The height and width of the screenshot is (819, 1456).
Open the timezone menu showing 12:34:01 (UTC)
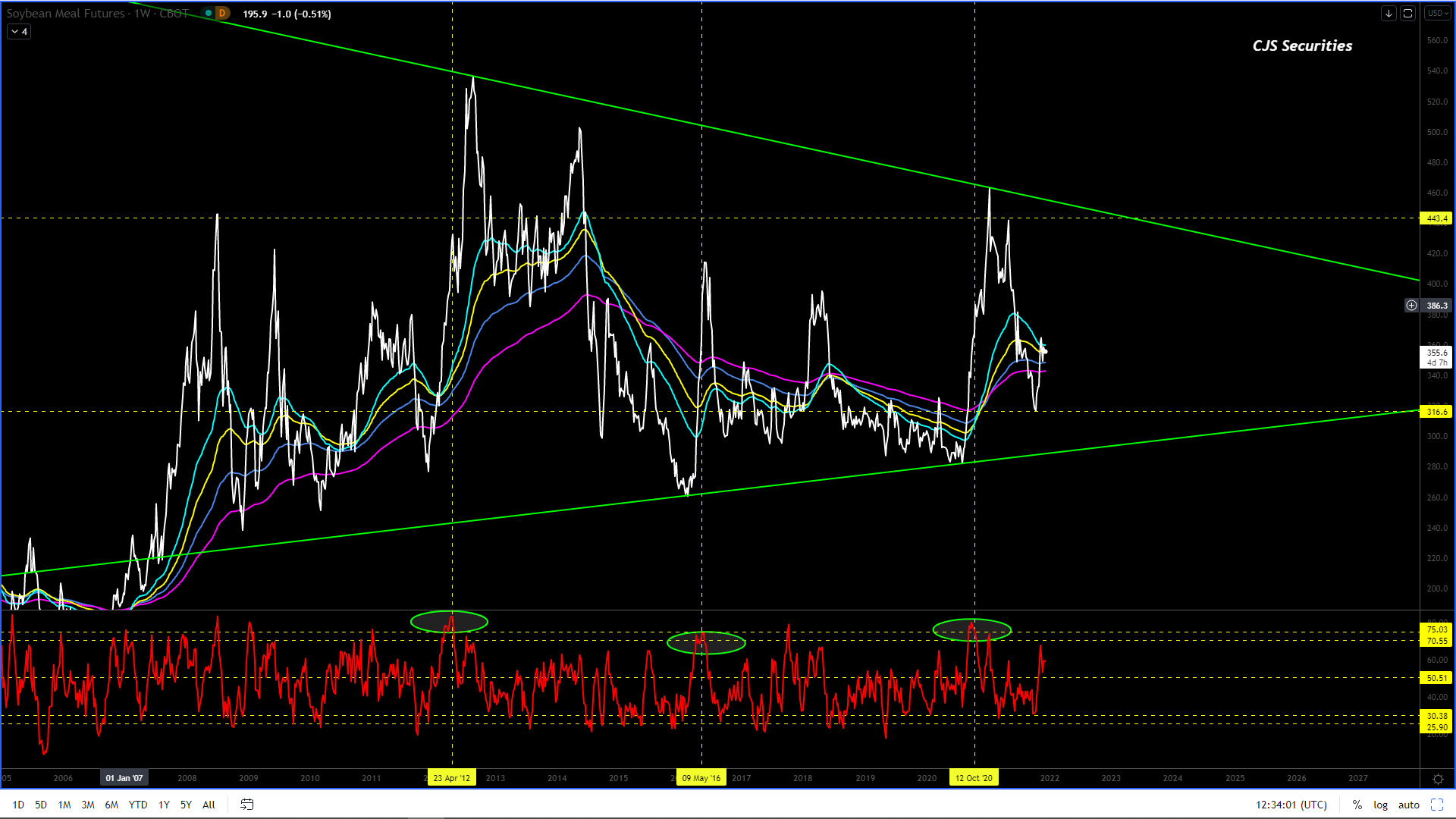[x=1291, y=805]
